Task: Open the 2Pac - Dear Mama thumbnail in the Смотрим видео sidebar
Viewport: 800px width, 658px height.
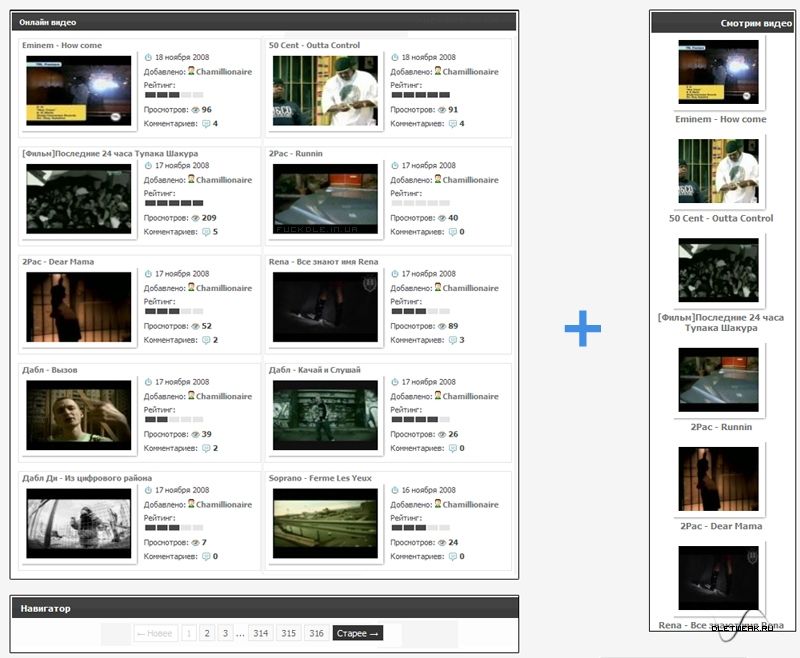Action: (x=718, y=479)
